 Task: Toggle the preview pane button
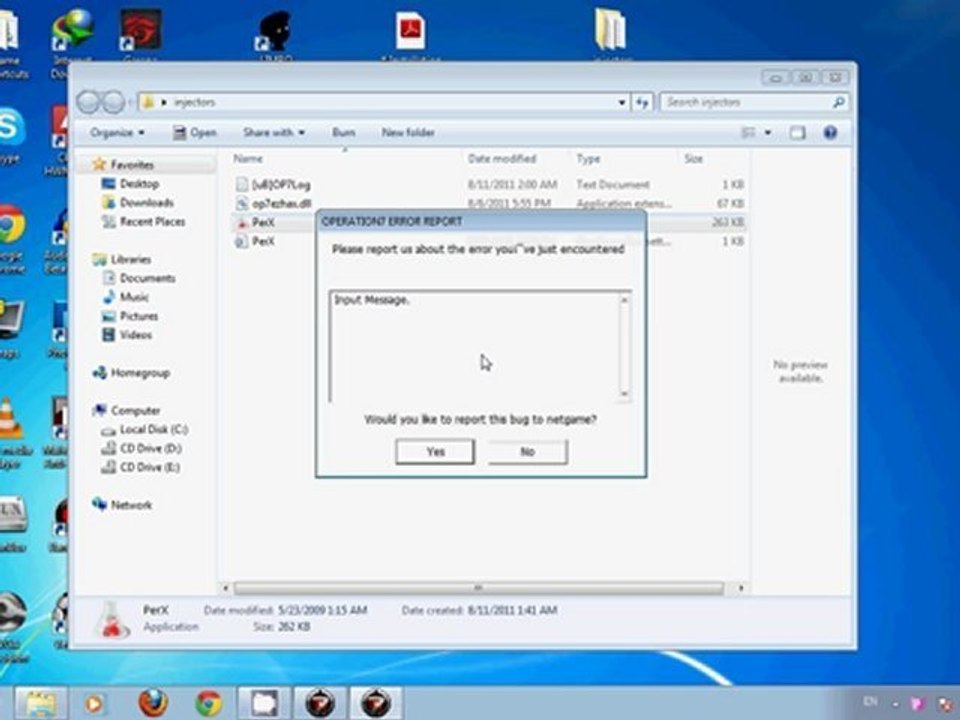click(x=797, y=132)
